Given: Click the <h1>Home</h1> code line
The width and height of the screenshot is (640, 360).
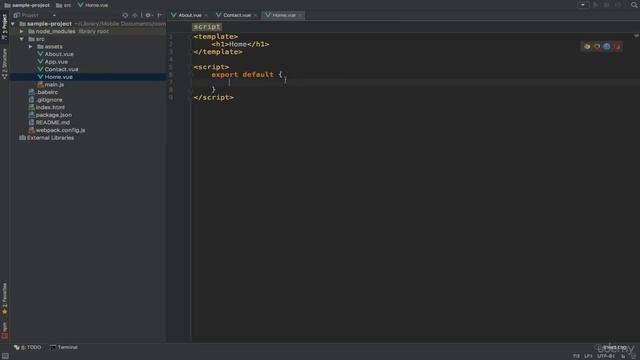Looking at the screenshot, I should click(x=240, y=44).
